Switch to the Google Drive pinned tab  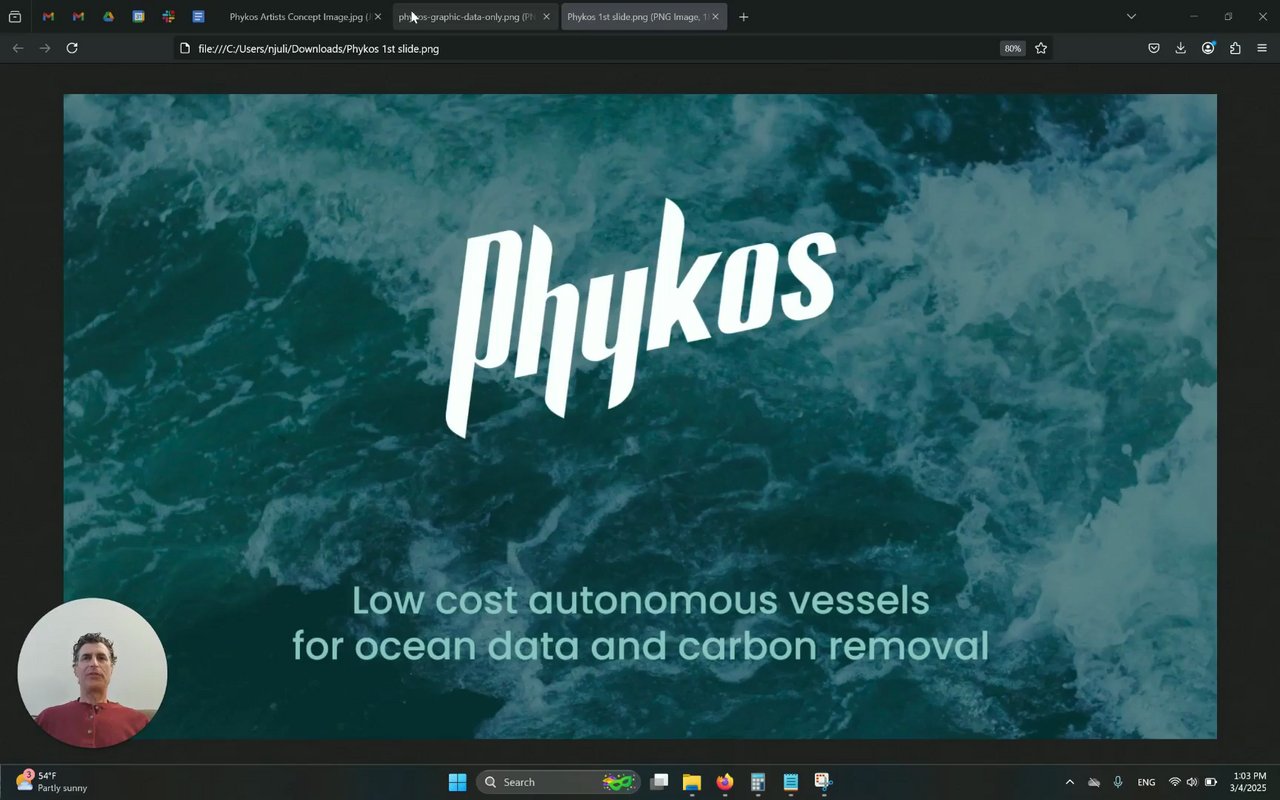(x=108, y=17)
